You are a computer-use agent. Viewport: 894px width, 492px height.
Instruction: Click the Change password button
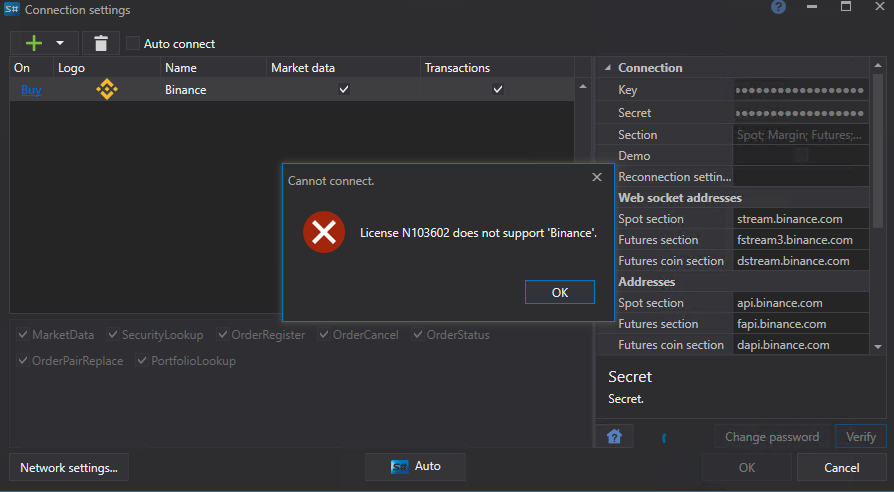pos(772,437)
